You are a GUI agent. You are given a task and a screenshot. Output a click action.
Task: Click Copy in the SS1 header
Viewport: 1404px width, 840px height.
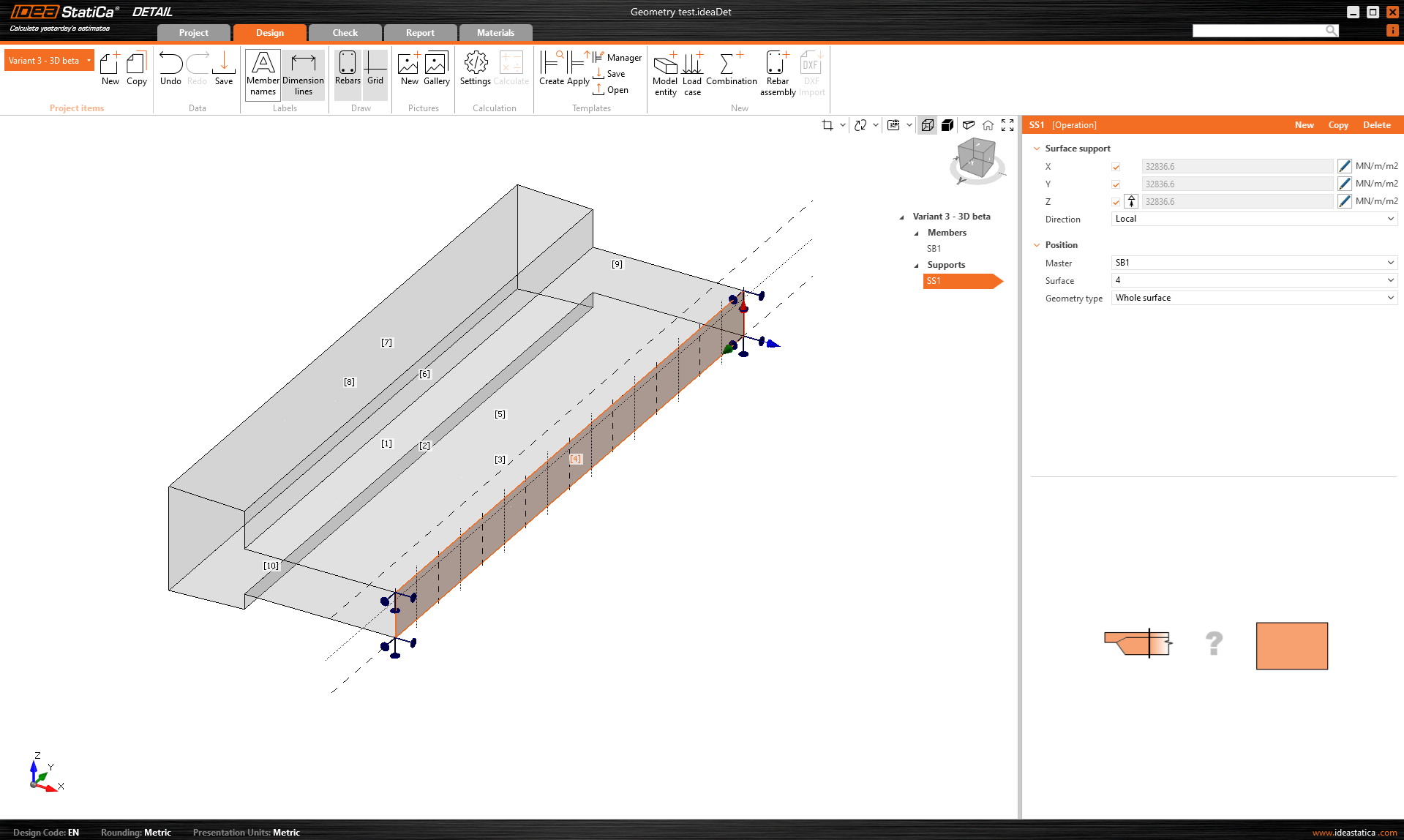click(x=1337, y=125)
